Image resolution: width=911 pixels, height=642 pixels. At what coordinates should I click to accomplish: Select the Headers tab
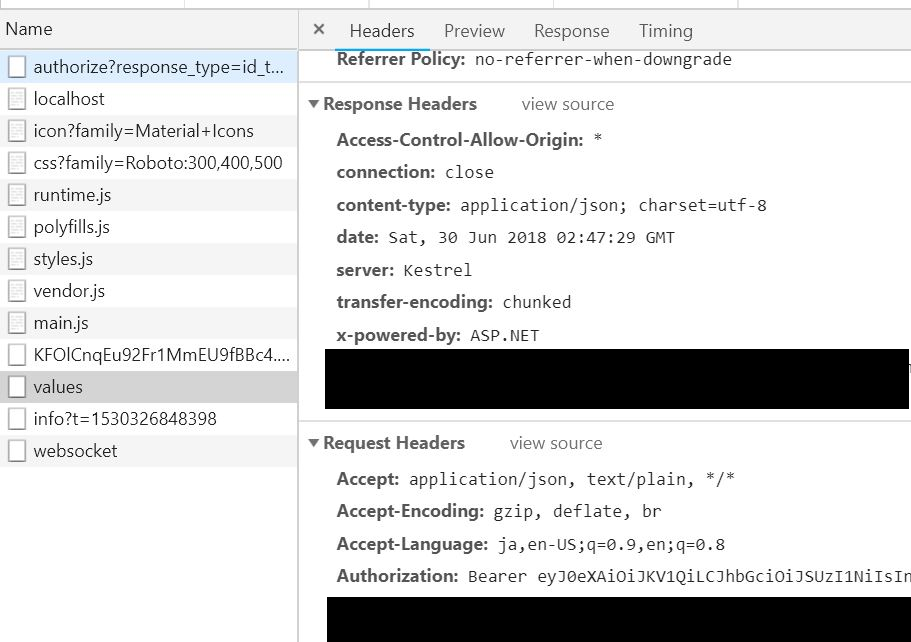click(x=382, y=31)
